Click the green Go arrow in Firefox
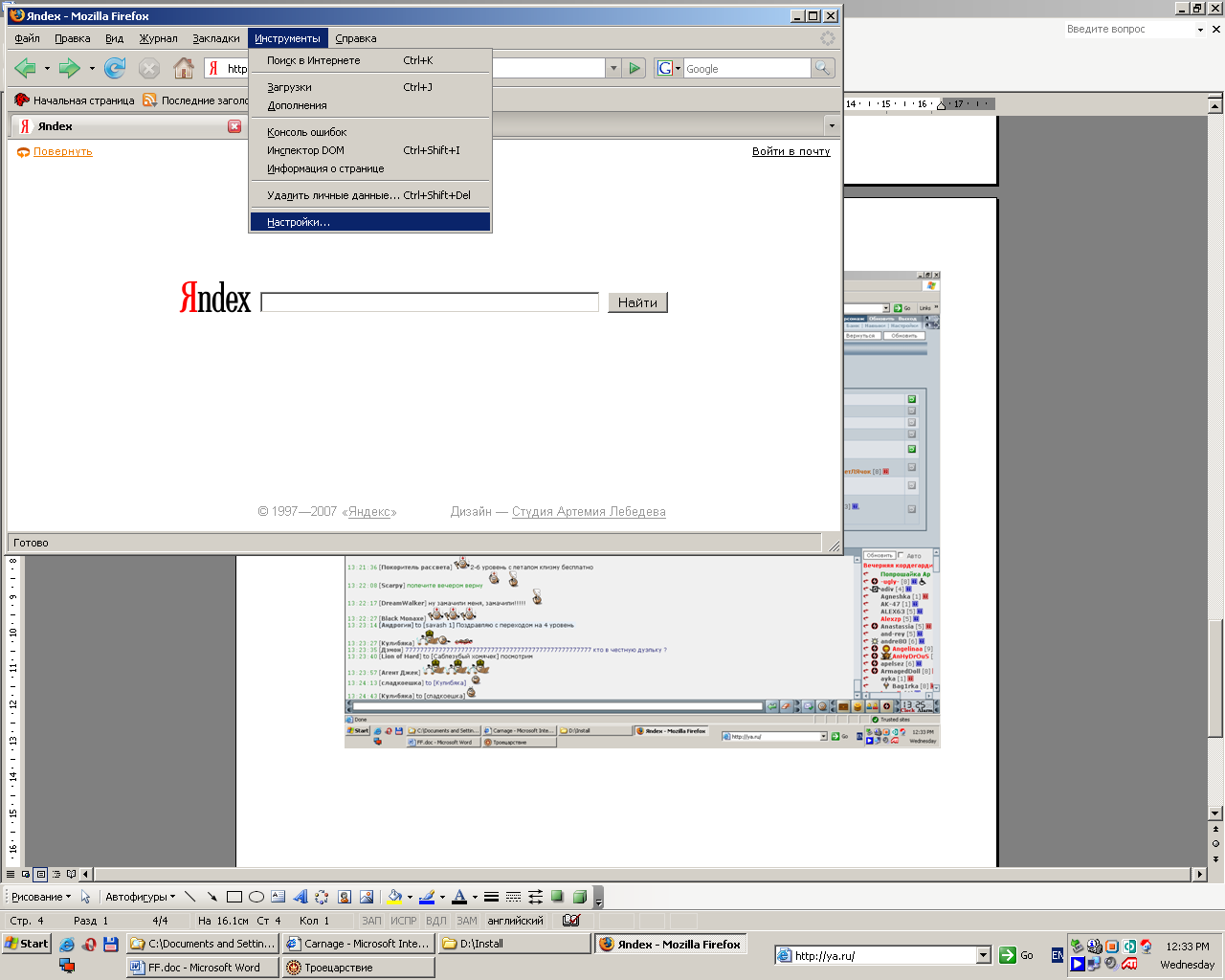 tap(635, 68)
